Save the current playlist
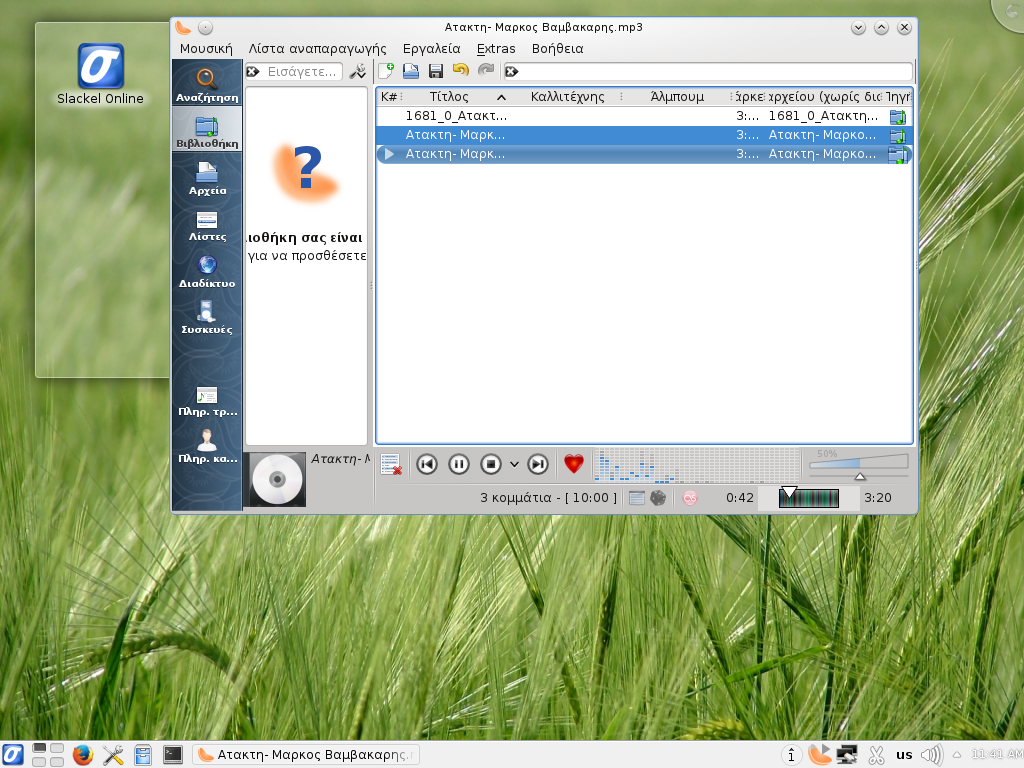The width and height of the screenshot is (1024, 768). (436, 71)
